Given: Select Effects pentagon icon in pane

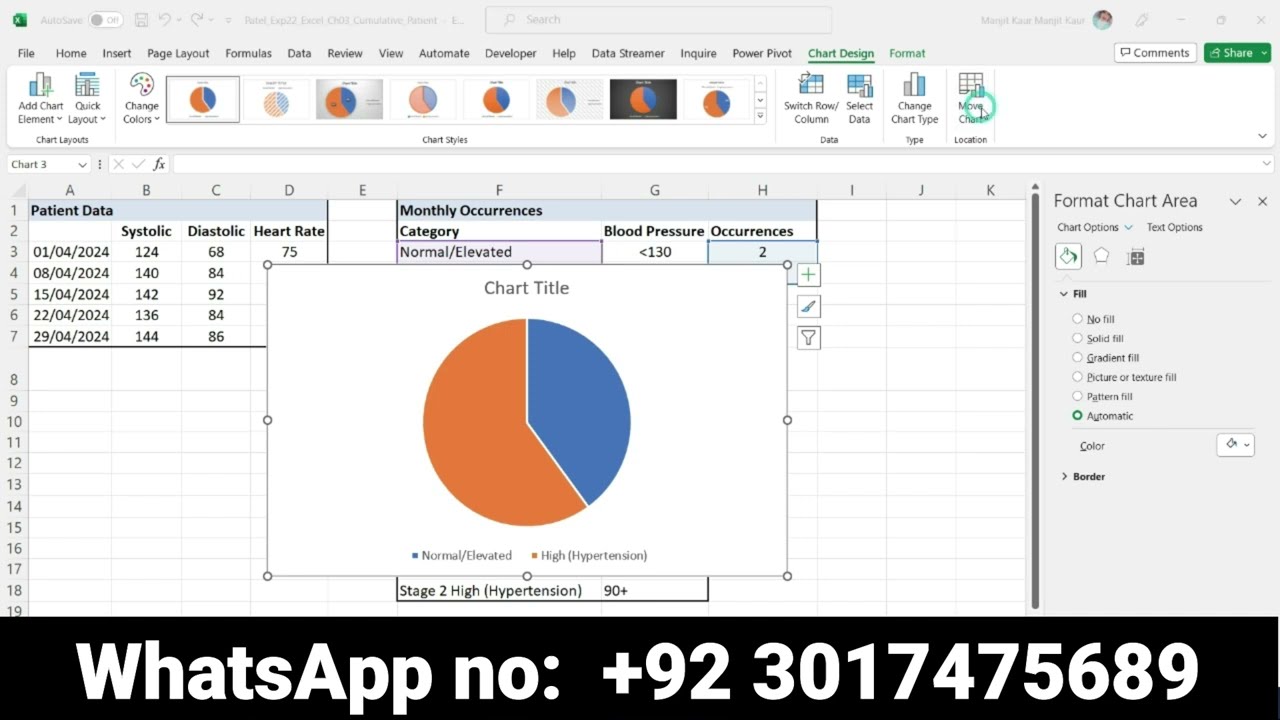Looking at the screenshot, I should (1101, 256).
